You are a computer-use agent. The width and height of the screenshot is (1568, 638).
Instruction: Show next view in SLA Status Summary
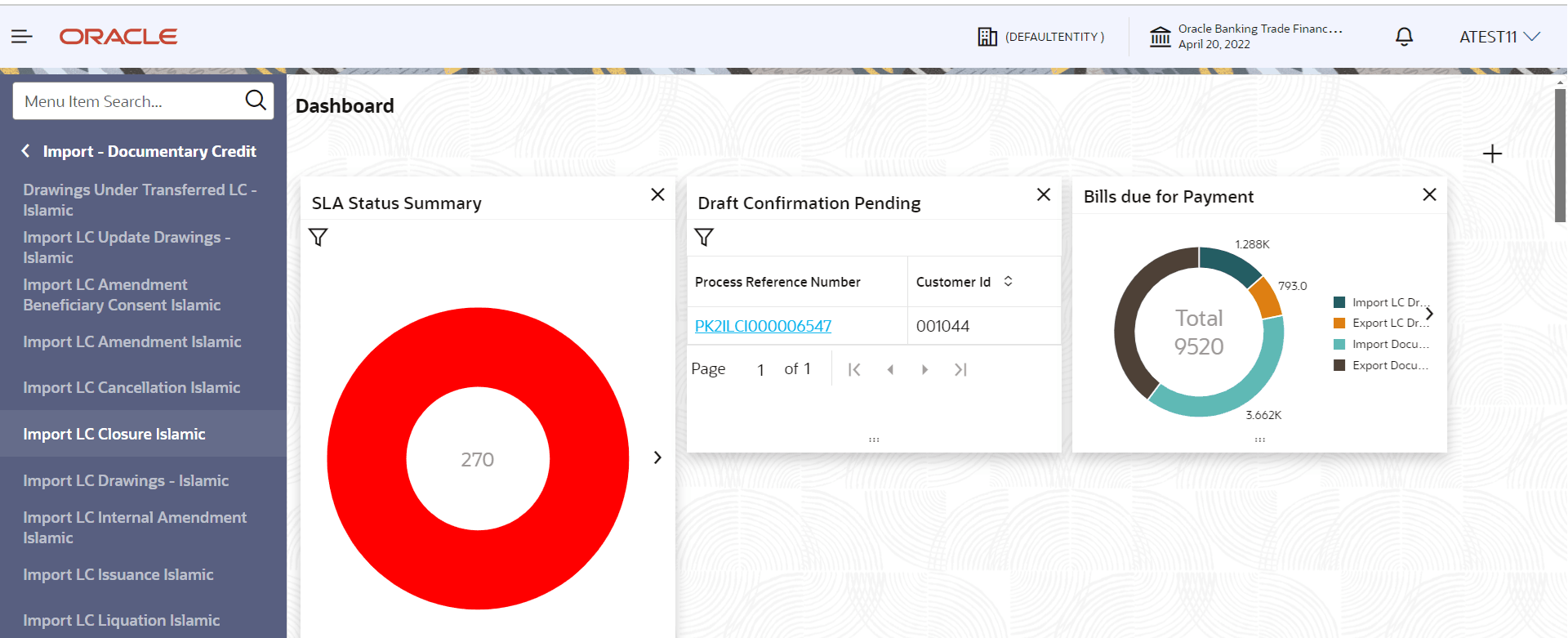click(657, 457)
